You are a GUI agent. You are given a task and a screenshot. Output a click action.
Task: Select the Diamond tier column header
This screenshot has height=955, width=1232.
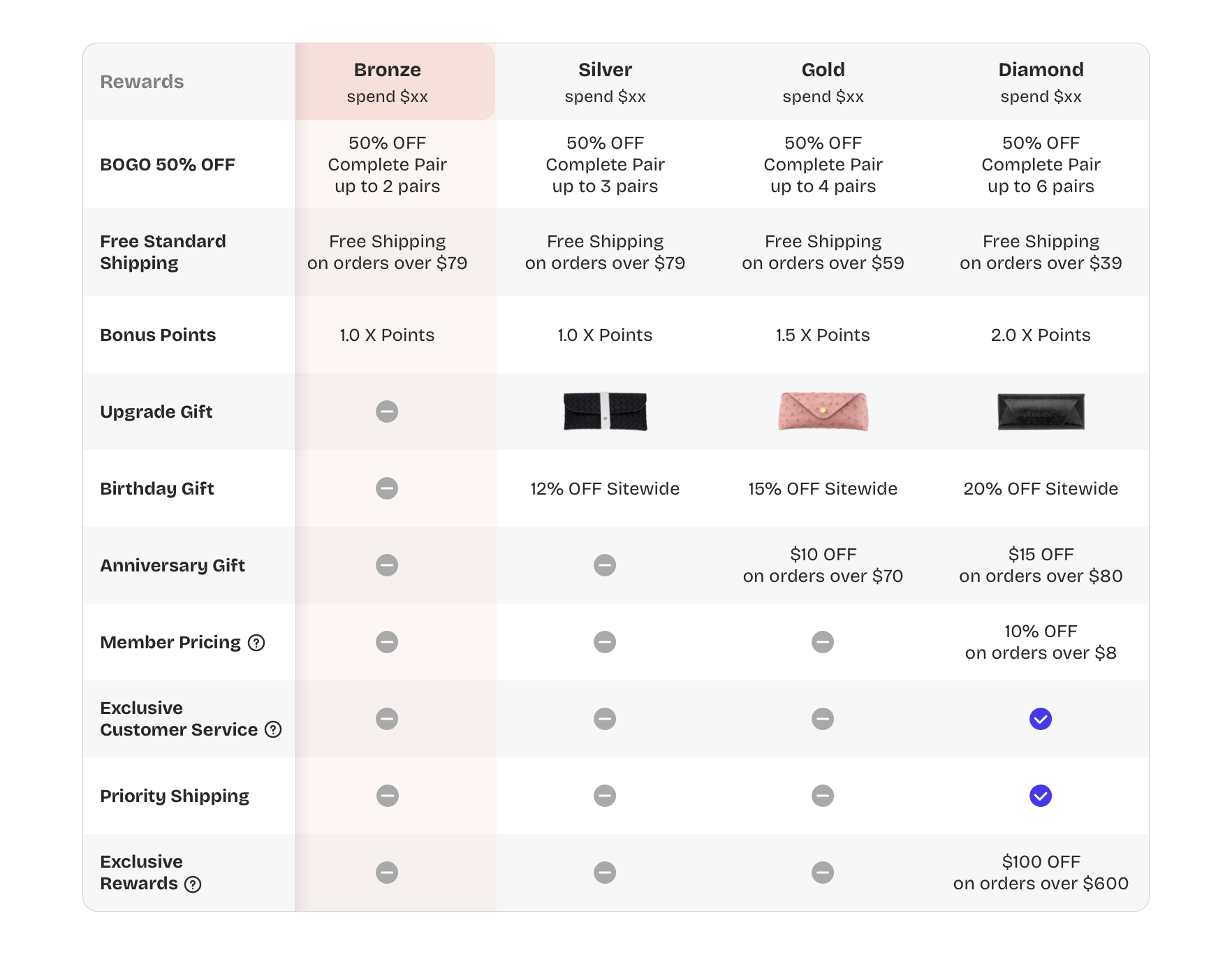[x=1041, y=82]
